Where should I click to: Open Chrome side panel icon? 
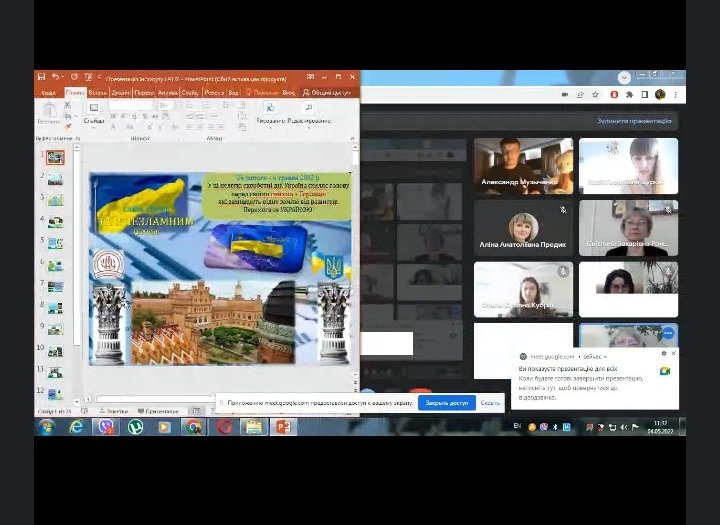click(x=645, y=95)
